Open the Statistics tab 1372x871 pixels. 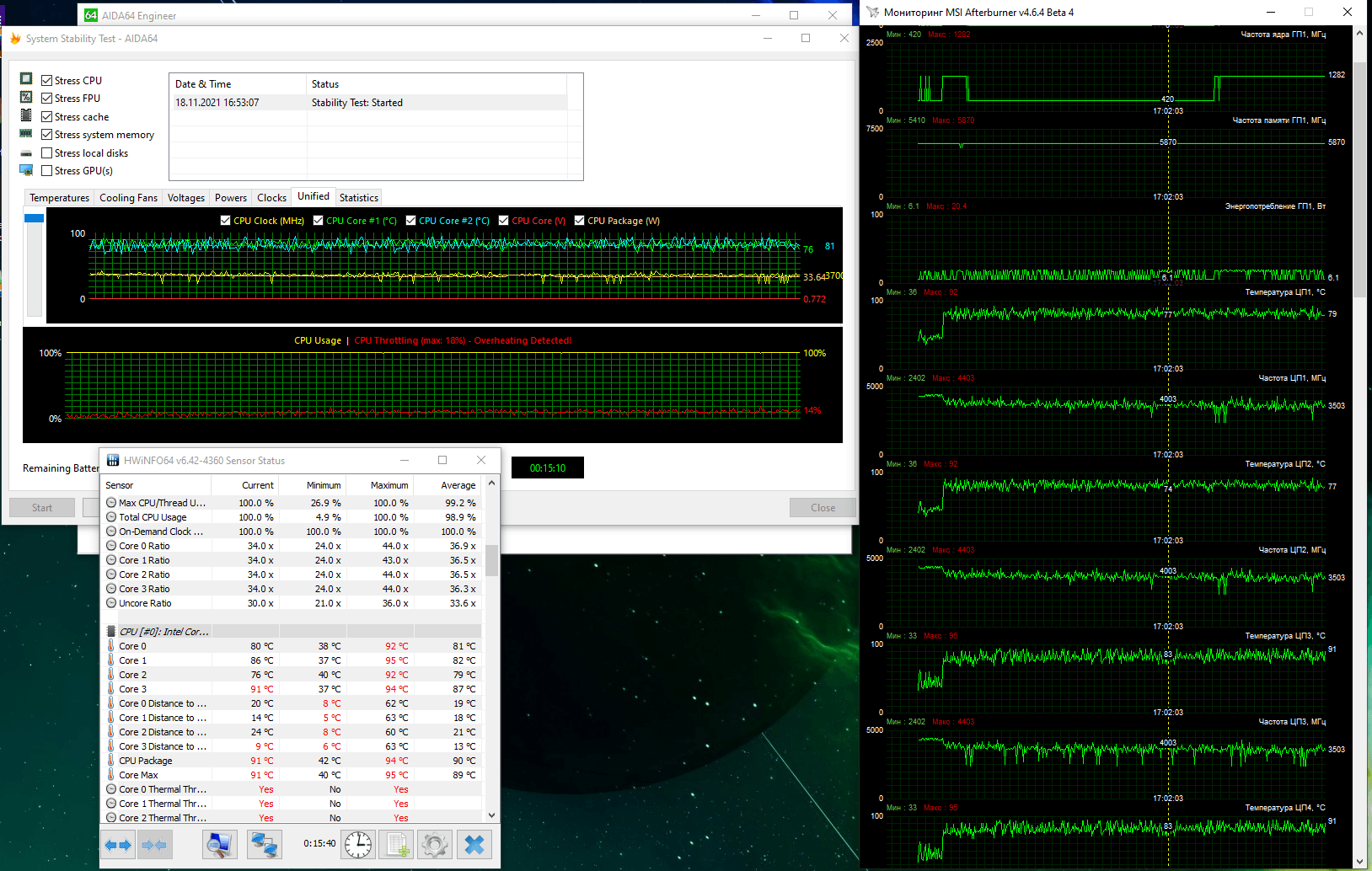[358, 198]
